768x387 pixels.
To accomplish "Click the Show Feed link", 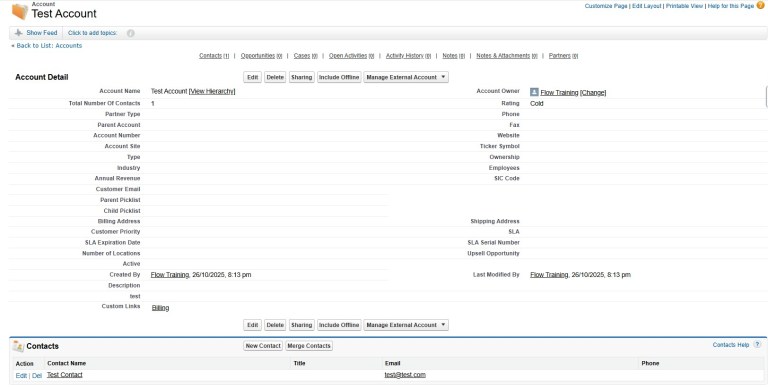I will coord(42,33).
